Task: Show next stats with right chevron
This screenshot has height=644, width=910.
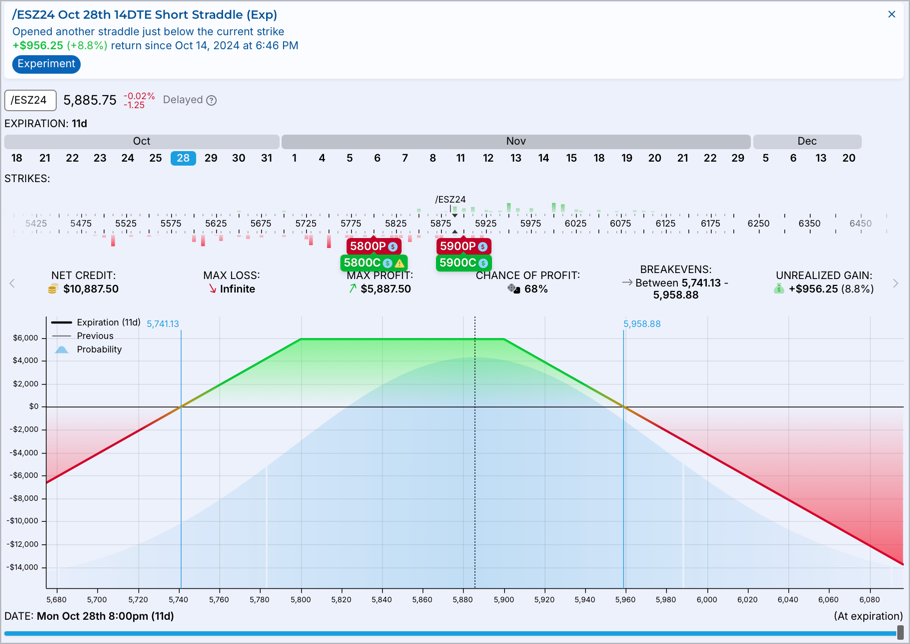Action: pyautogui.click(x=895, y=283)
